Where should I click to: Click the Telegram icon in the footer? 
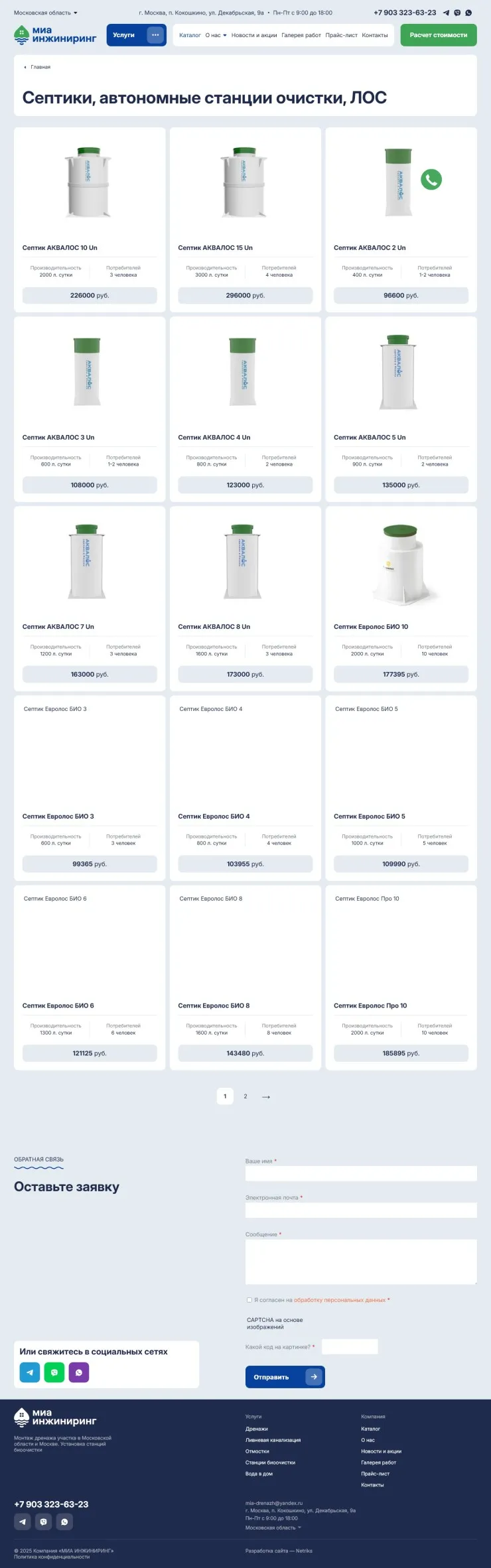(x=23, y=1522)
